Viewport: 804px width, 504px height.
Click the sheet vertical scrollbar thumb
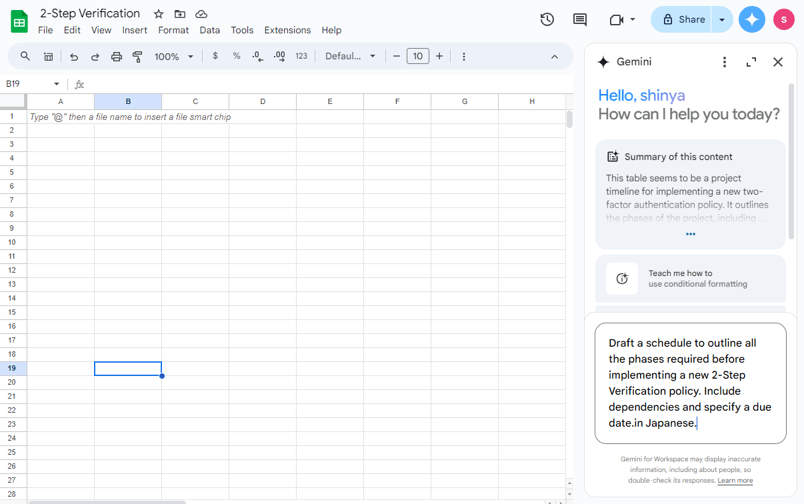pos(569,119)
